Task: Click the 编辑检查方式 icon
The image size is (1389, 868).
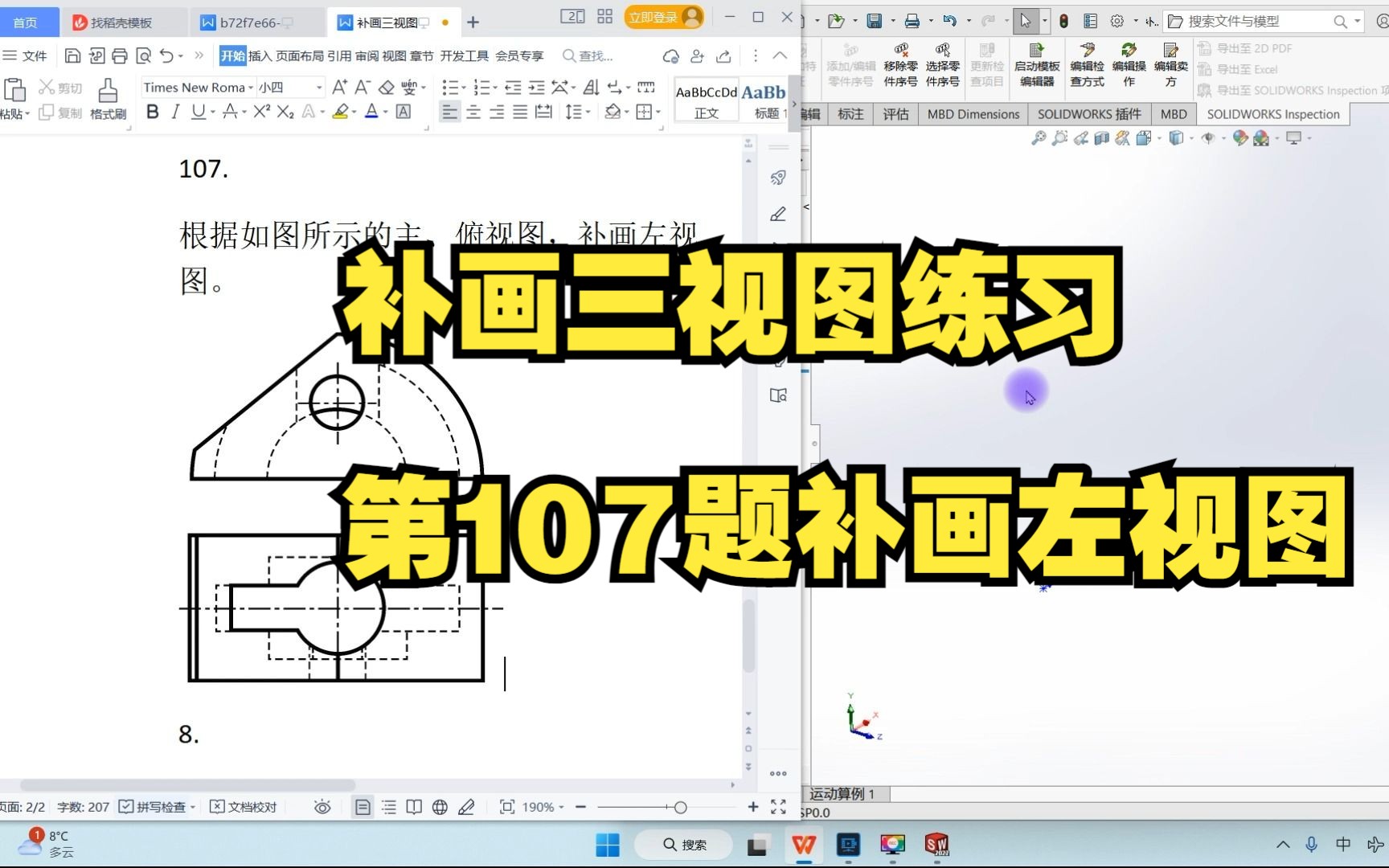Action: (1088, 64)
